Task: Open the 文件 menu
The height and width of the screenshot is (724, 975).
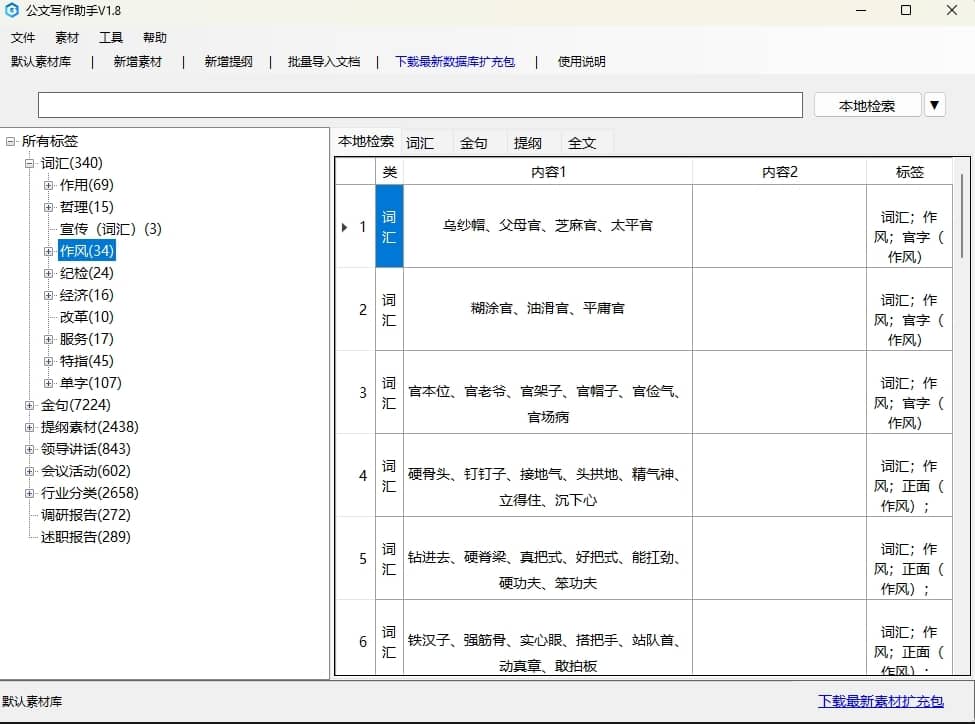Action: coord(23,37)
